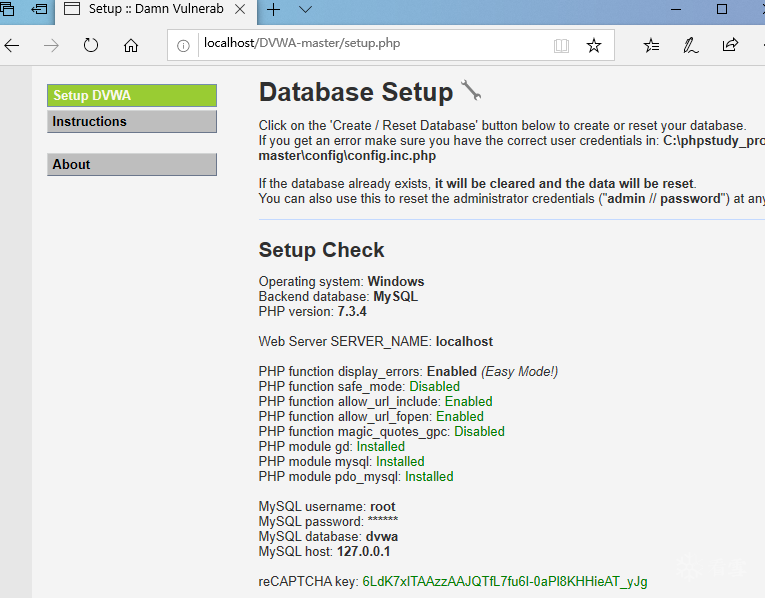The image size is (765, 598).
Task: Click the Share page icon
Action: click(730, 45)
